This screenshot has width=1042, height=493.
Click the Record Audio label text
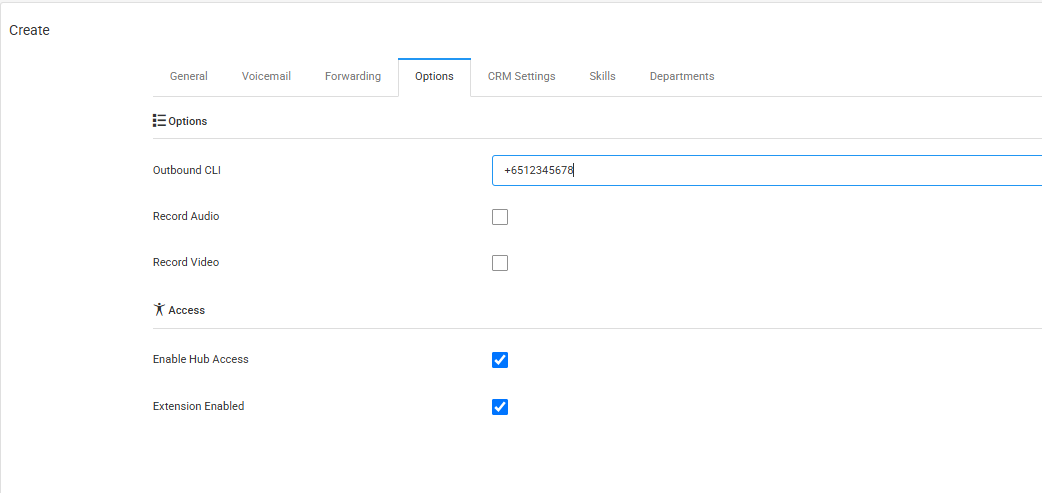point(186,217)
